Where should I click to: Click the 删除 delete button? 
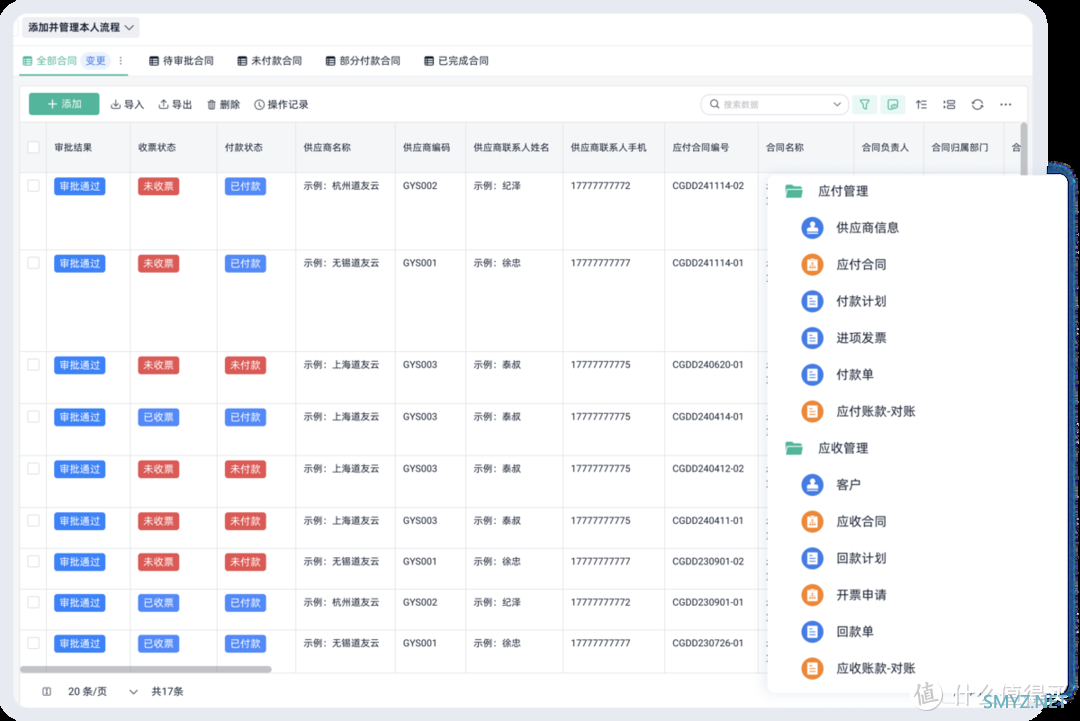point(224,105)
